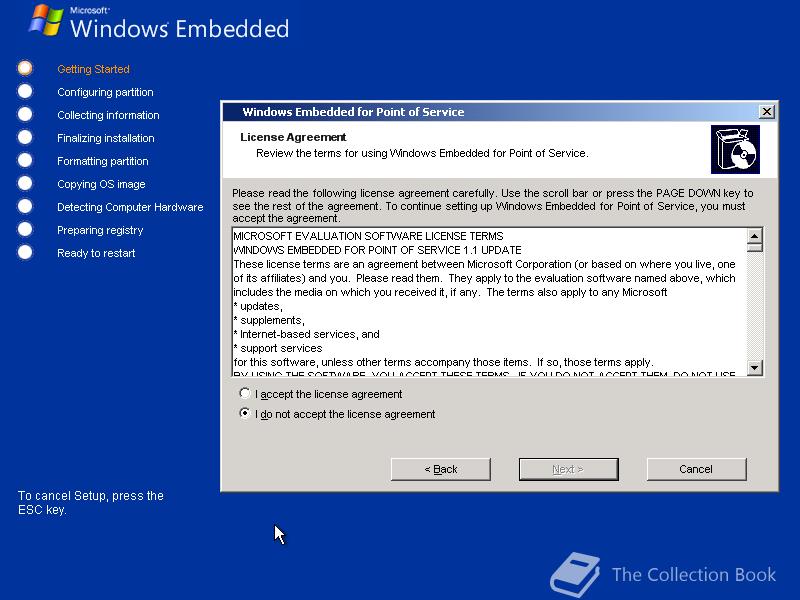
Task: Click the "Detecting Computer Hardware" step label
Action: tap(130, 207)
